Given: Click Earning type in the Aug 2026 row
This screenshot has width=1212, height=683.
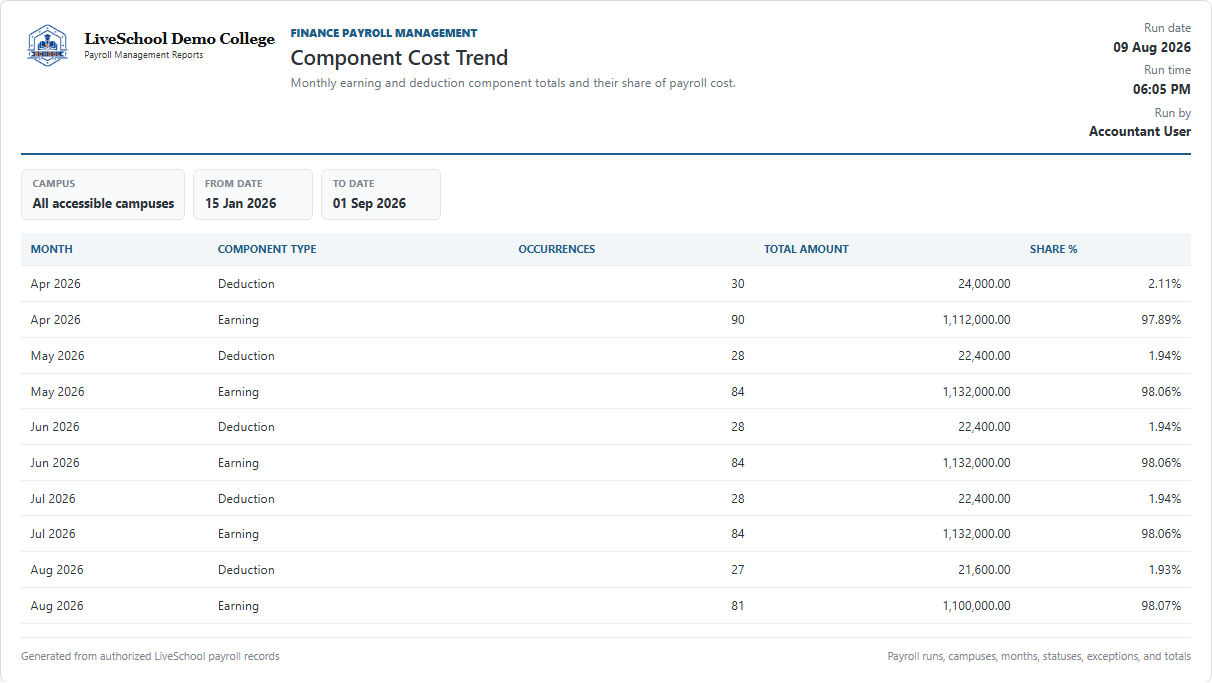Looking at the screenshot, I should pos(238,606).
